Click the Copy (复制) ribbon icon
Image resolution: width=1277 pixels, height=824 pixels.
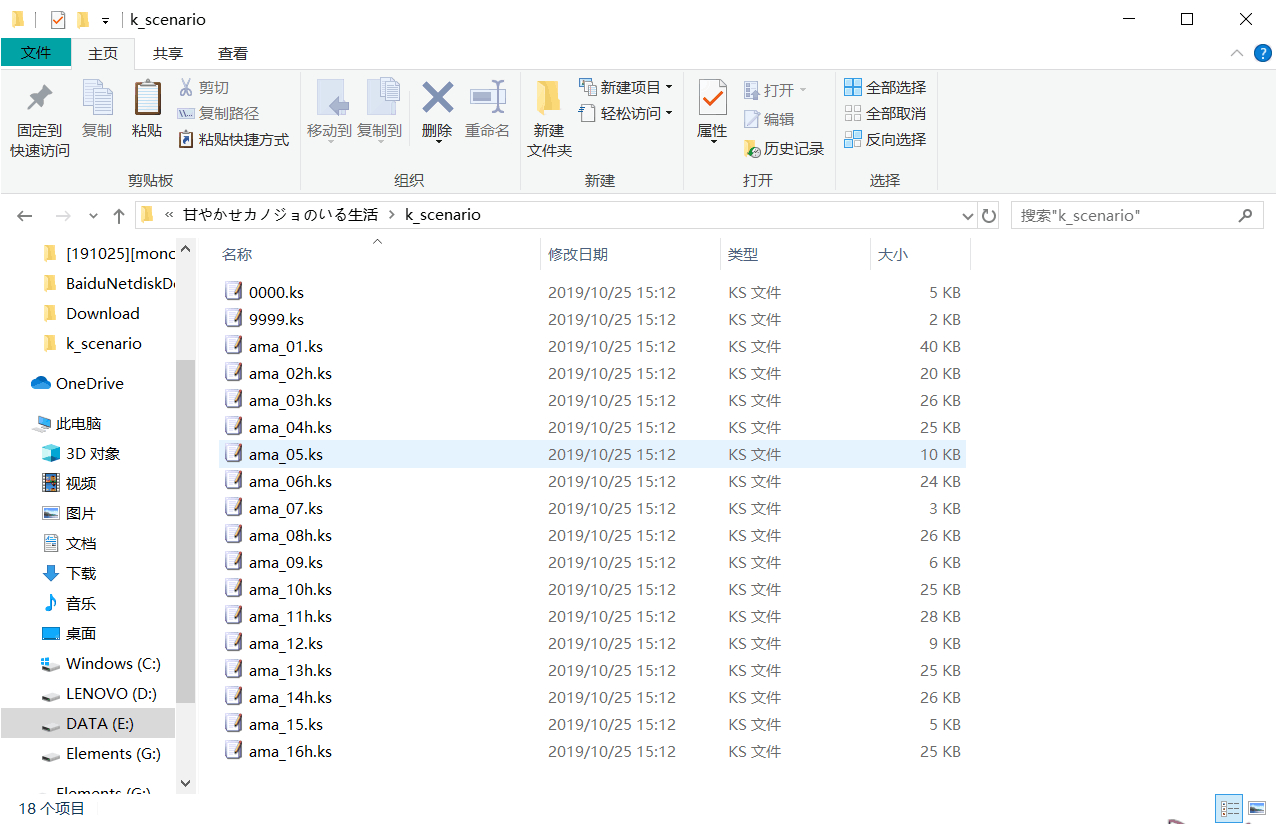click(x=97, y=98)
